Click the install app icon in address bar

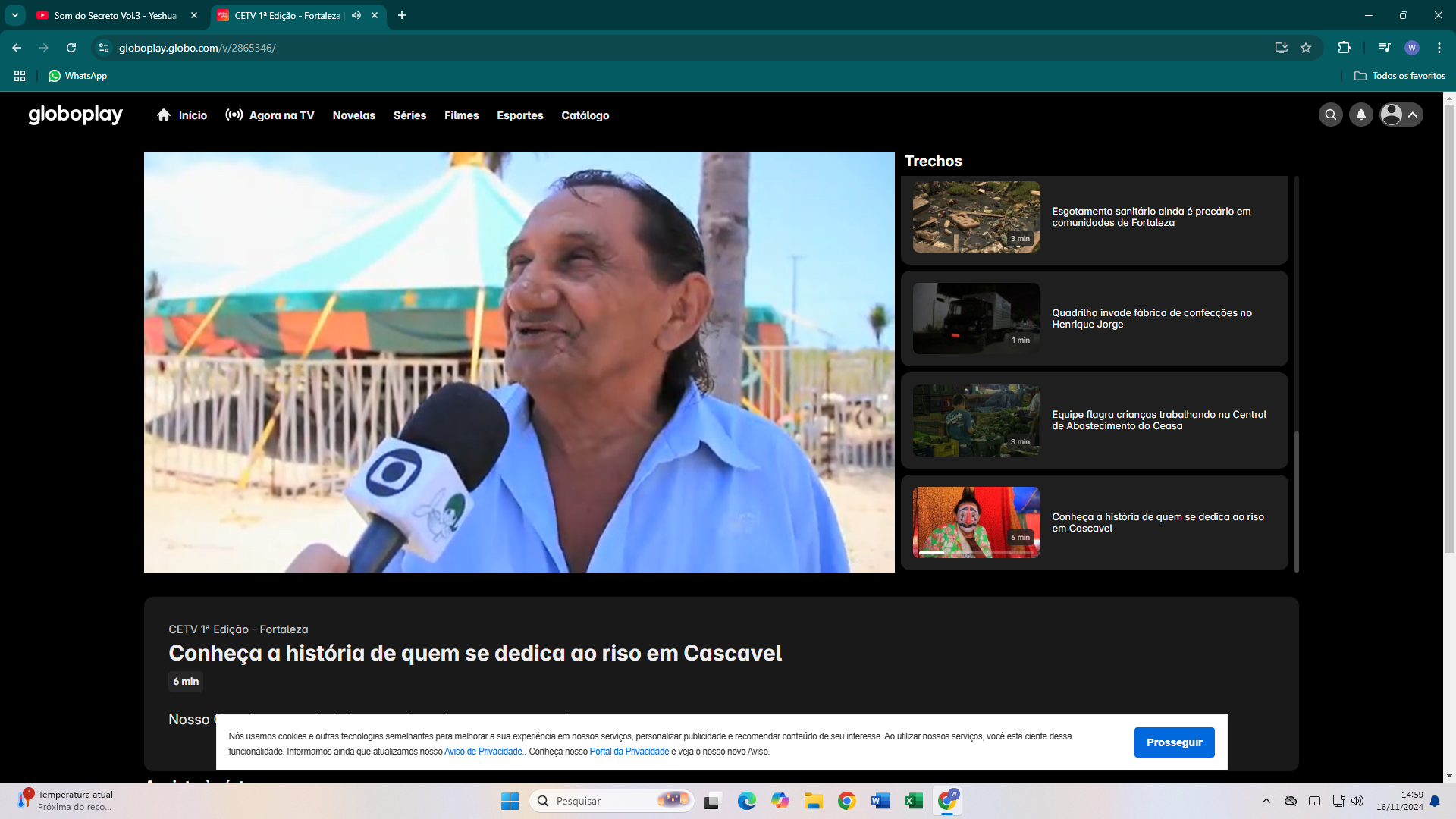coord(1282,48)
